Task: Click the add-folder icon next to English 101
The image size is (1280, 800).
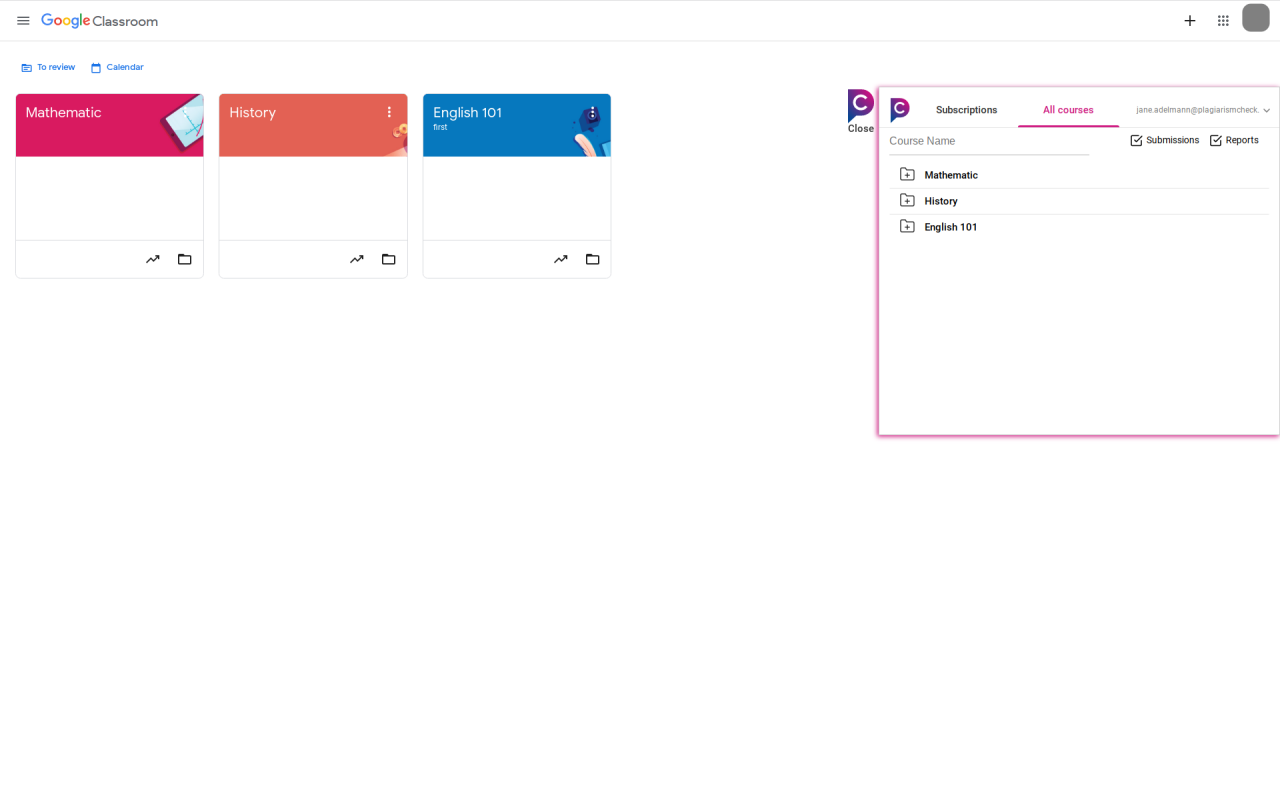Action: 907,225
